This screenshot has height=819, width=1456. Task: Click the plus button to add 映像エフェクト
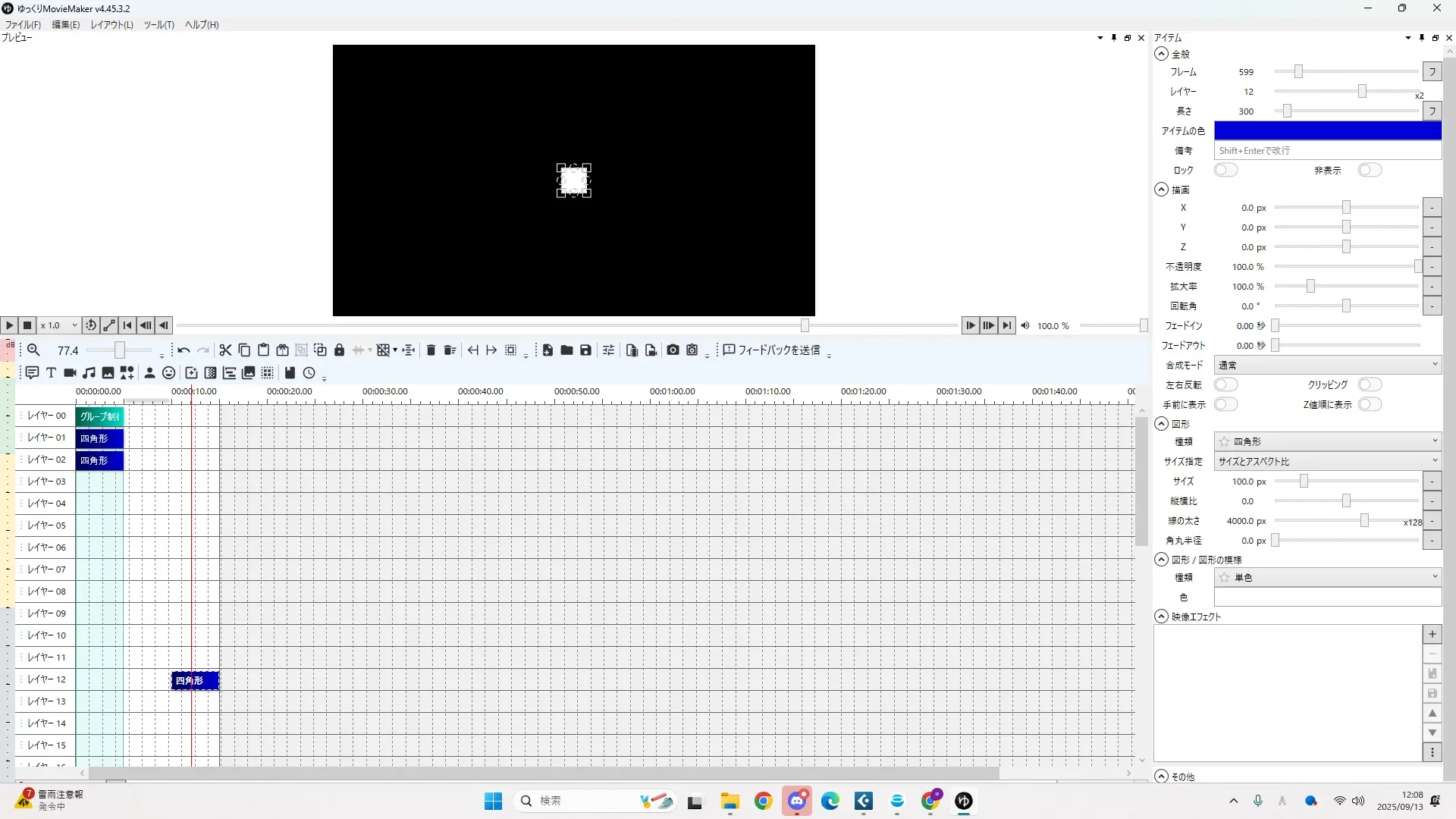1432,635
